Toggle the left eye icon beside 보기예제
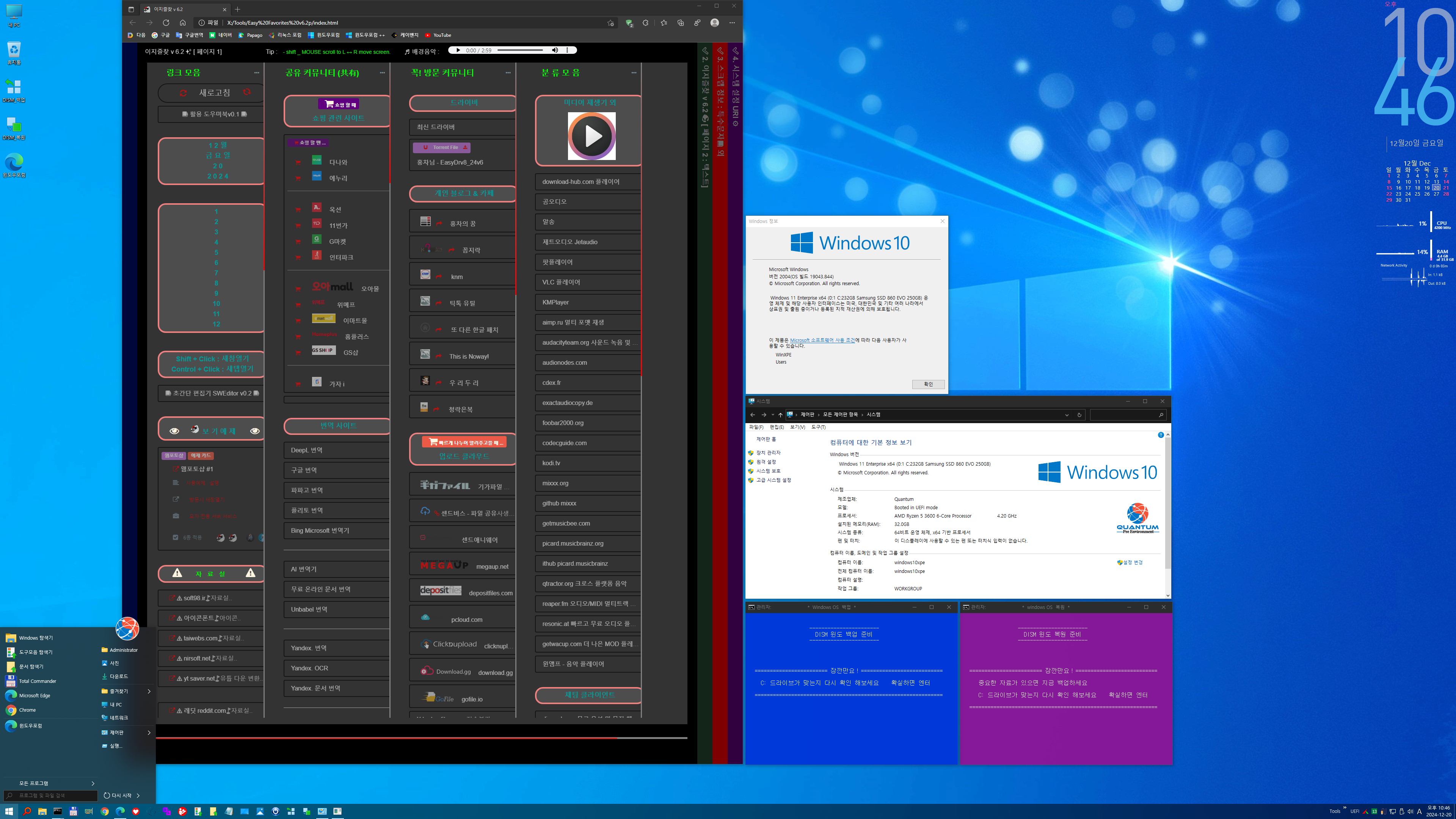This screenshot has width=1456, height=819. tap(174, 431)
